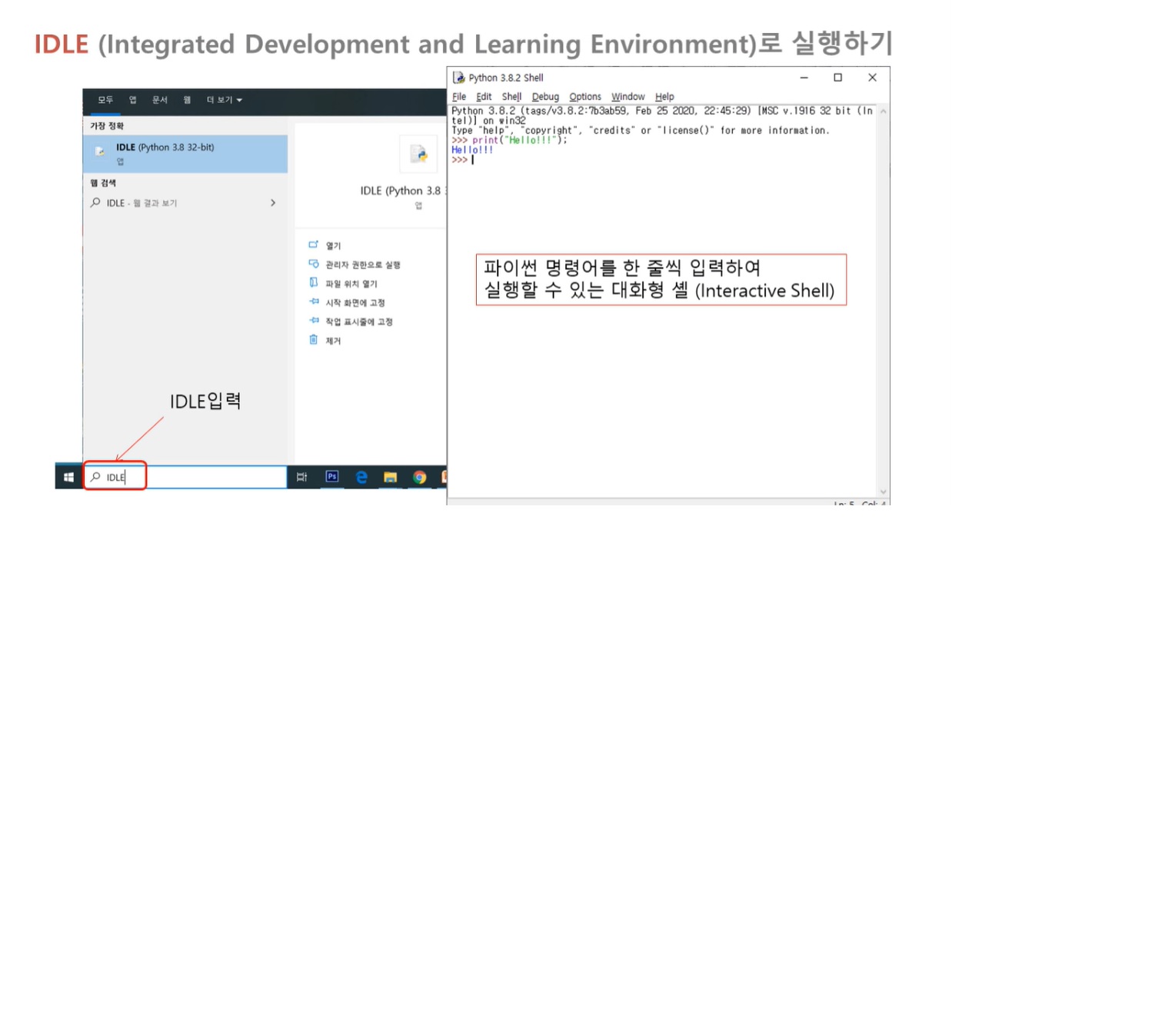
Task: Open the Help menu in Python Shell
Action: tap(664, 97)
